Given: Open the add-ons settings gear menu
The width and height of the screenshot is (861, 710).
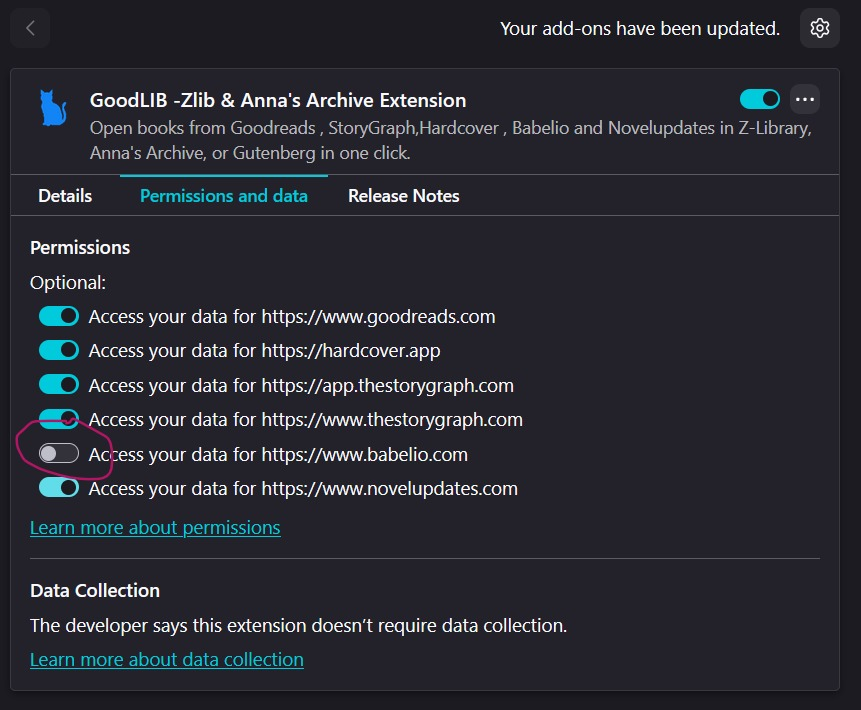Looking at the screenshot, I should pyautogui.click(x=820, y=28).
